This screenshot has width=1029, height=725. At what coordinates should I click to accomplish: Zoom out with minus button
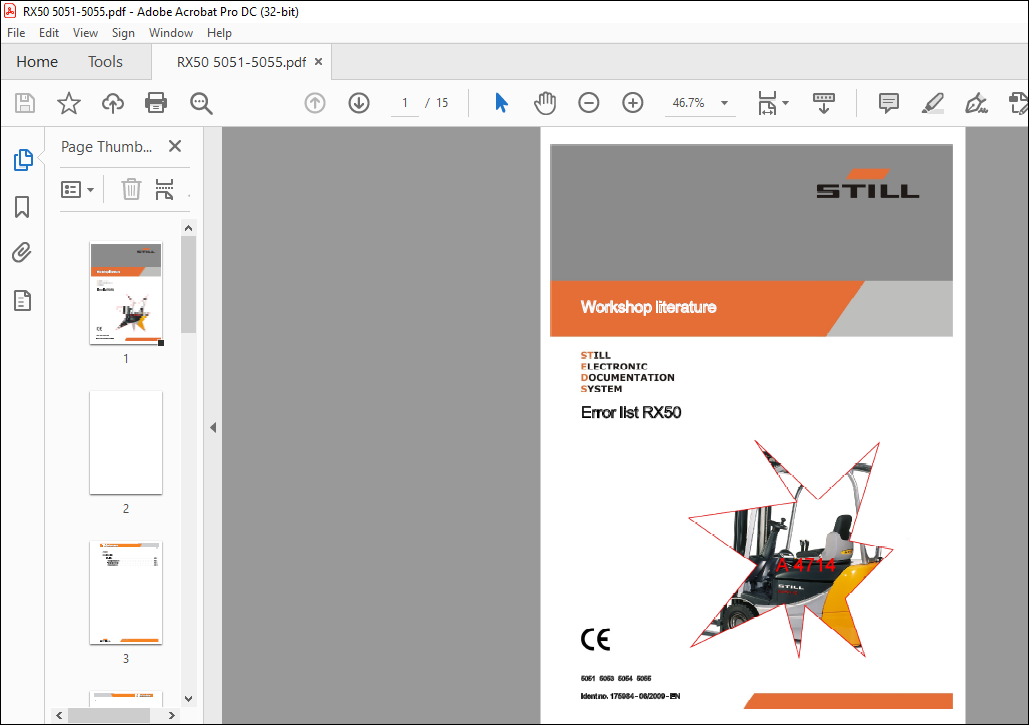point(589,103)
